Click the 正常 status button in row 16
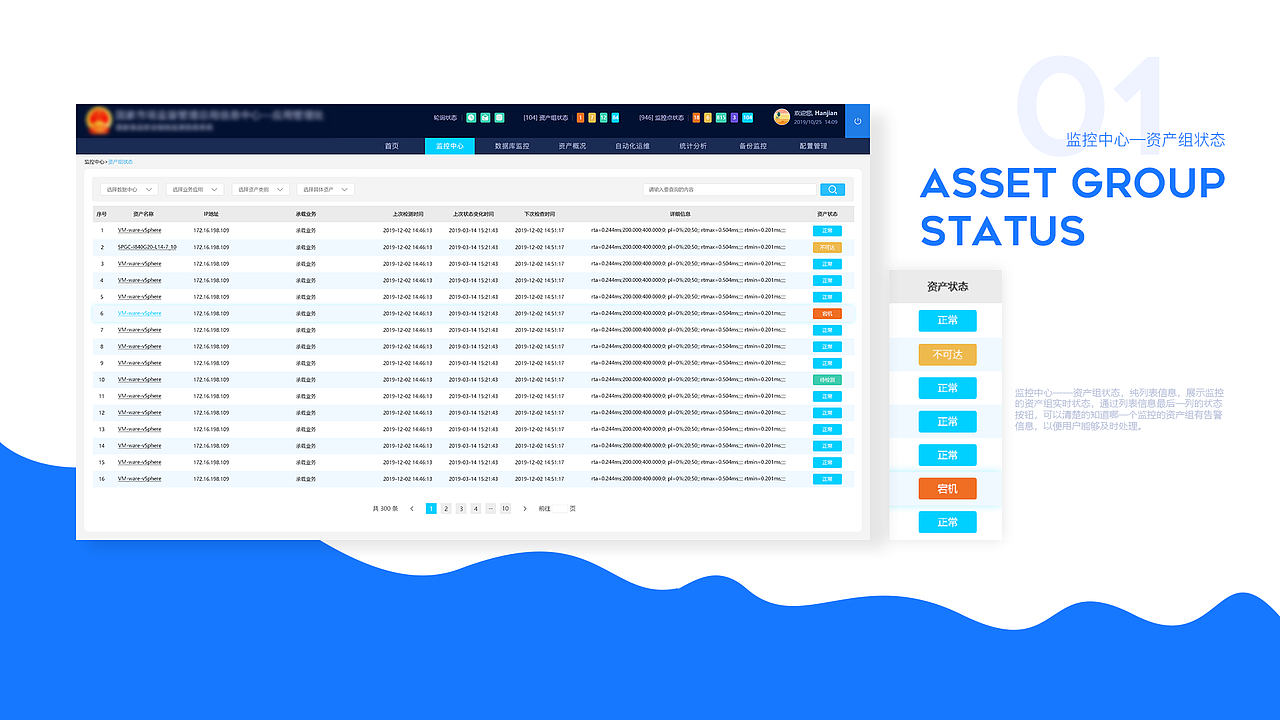The width and height of the screenshot is (1280, 720). (827, 479)
